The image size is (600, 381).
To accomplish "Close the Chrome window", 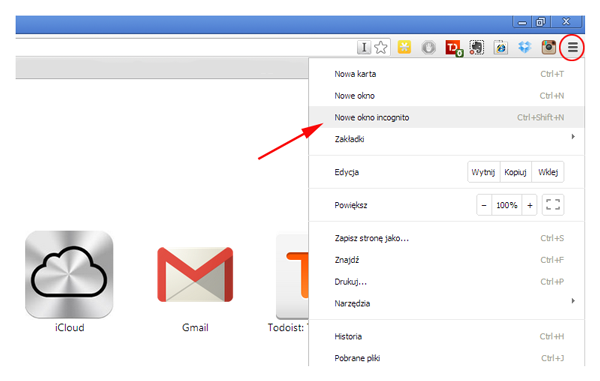I will click(566, 22).
